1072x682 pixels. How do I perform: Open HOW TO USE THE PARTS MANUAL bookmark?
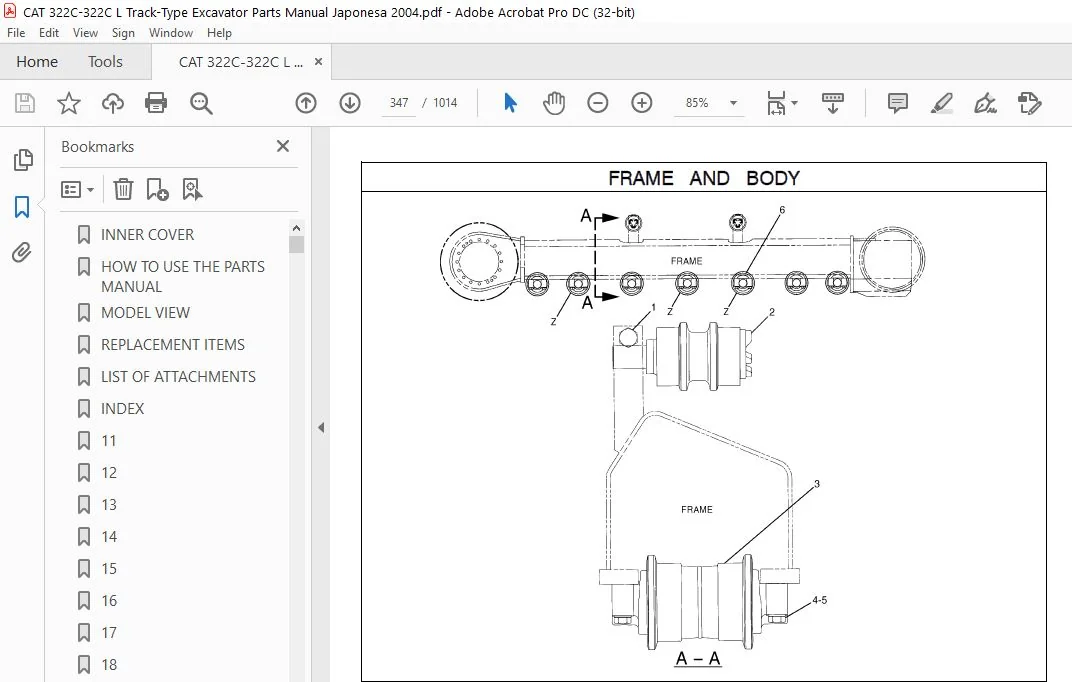tap(183, 276)
